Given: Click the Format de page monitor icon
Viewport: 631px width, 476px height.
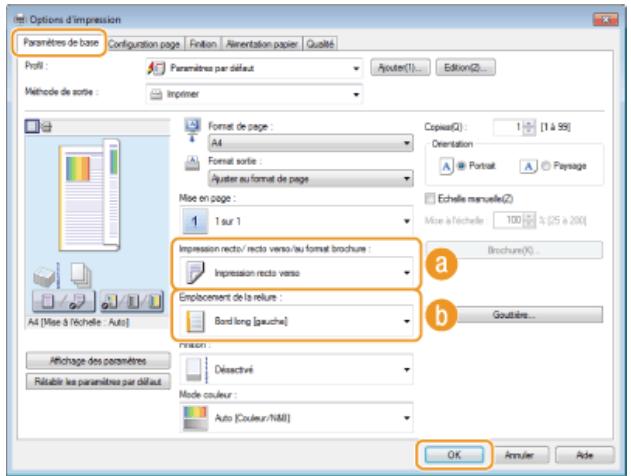Looking at the screenshot, I should coord(192,130).
